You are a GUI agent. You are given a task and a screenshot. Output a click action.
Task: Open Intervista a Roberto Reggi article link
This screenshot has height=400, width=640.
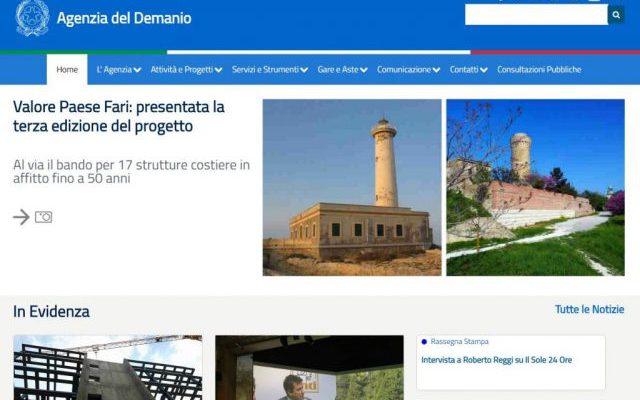(x=496, y=360)
